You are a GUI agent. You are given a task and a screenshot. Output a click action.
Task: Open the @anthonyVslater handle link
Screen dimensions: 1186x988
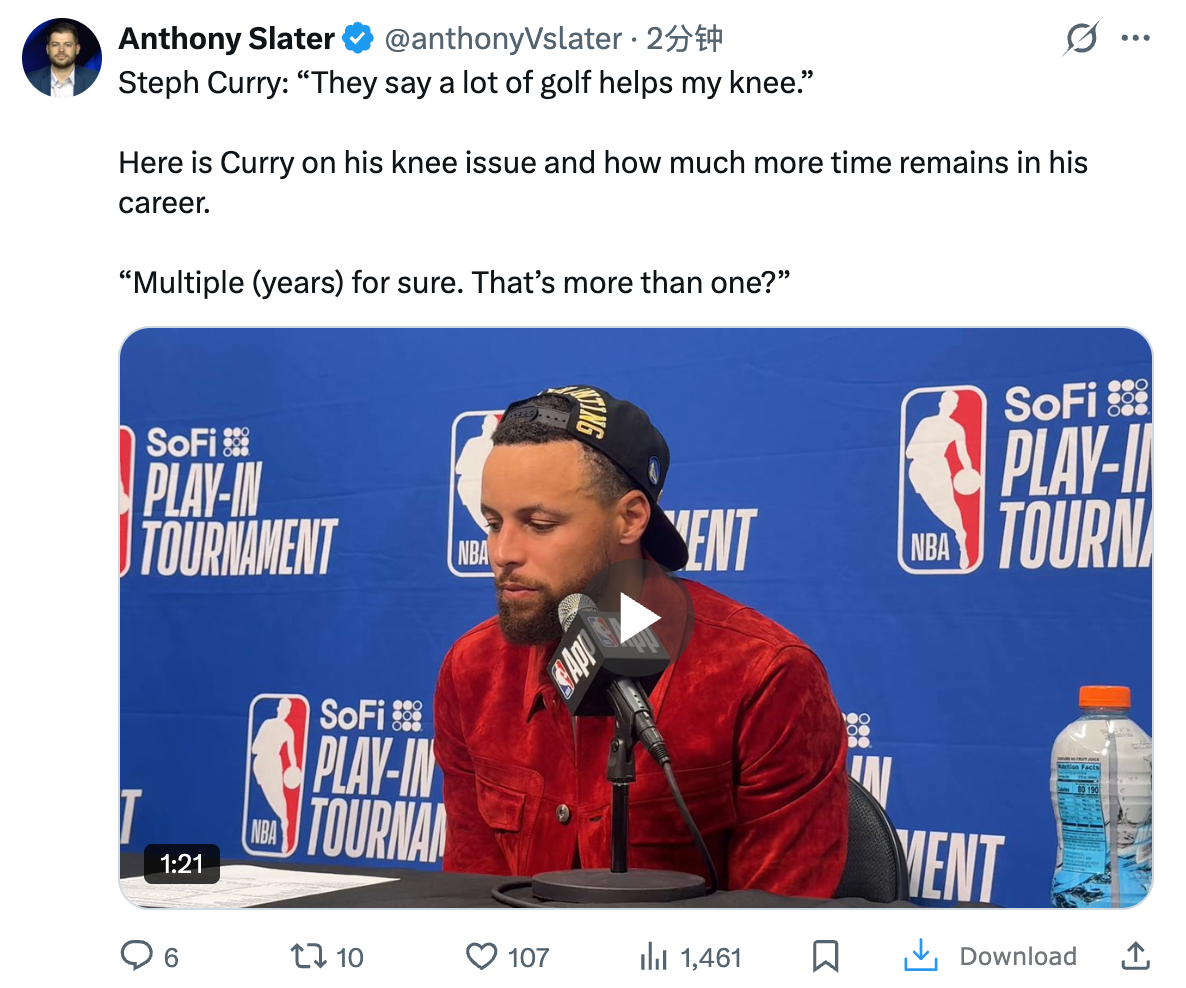(503, 39)
